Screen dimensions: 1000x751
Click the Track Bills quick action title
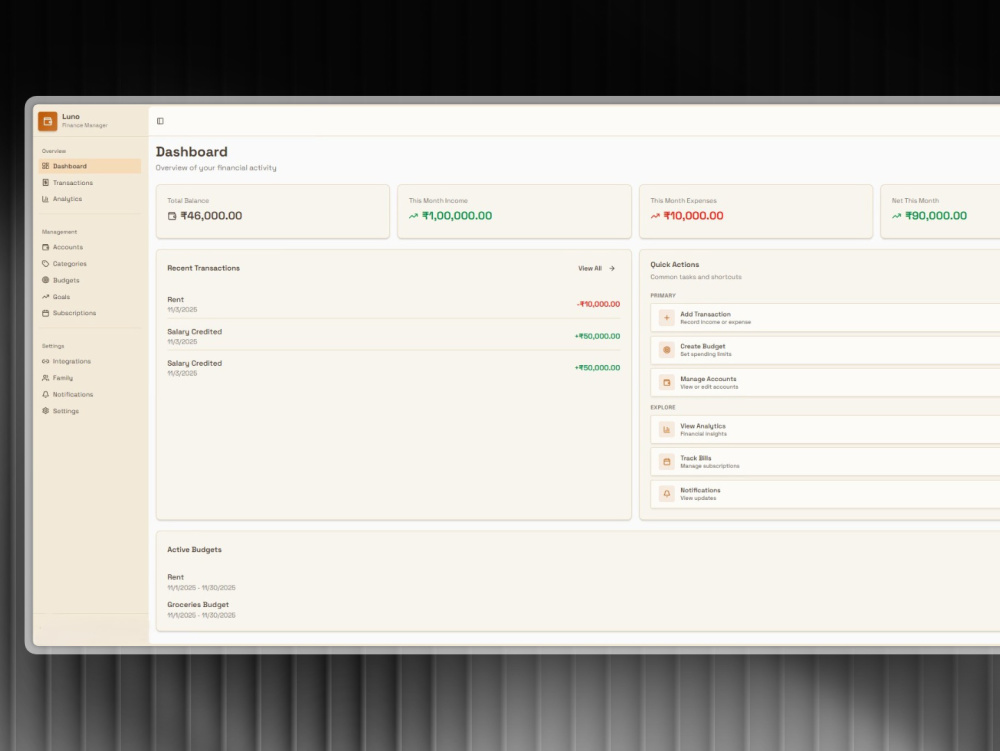(696, 458)
